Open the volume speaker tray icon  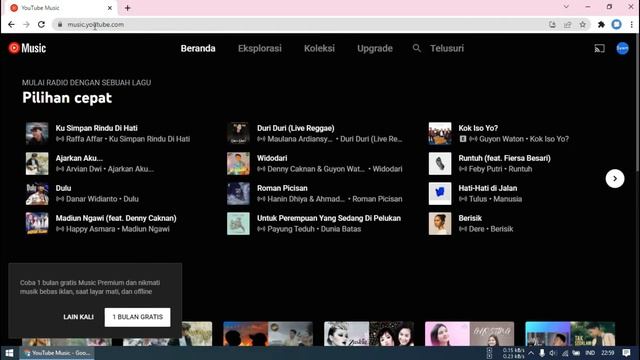(x=553, y=353)
